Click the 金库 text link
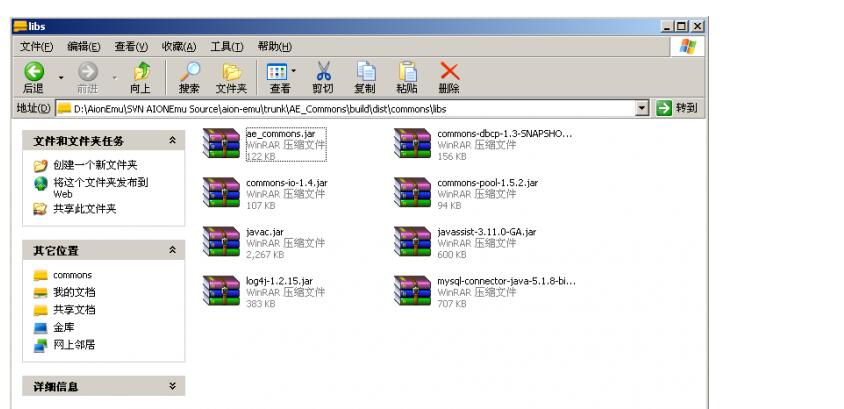 (x=64, y=327)
